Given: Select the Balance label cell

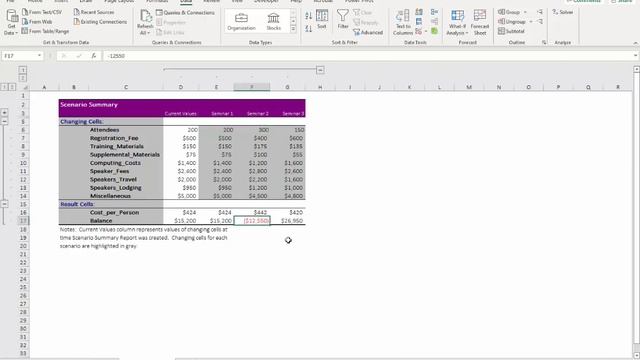Looking at the screenshot, I should tap(101, 221).
